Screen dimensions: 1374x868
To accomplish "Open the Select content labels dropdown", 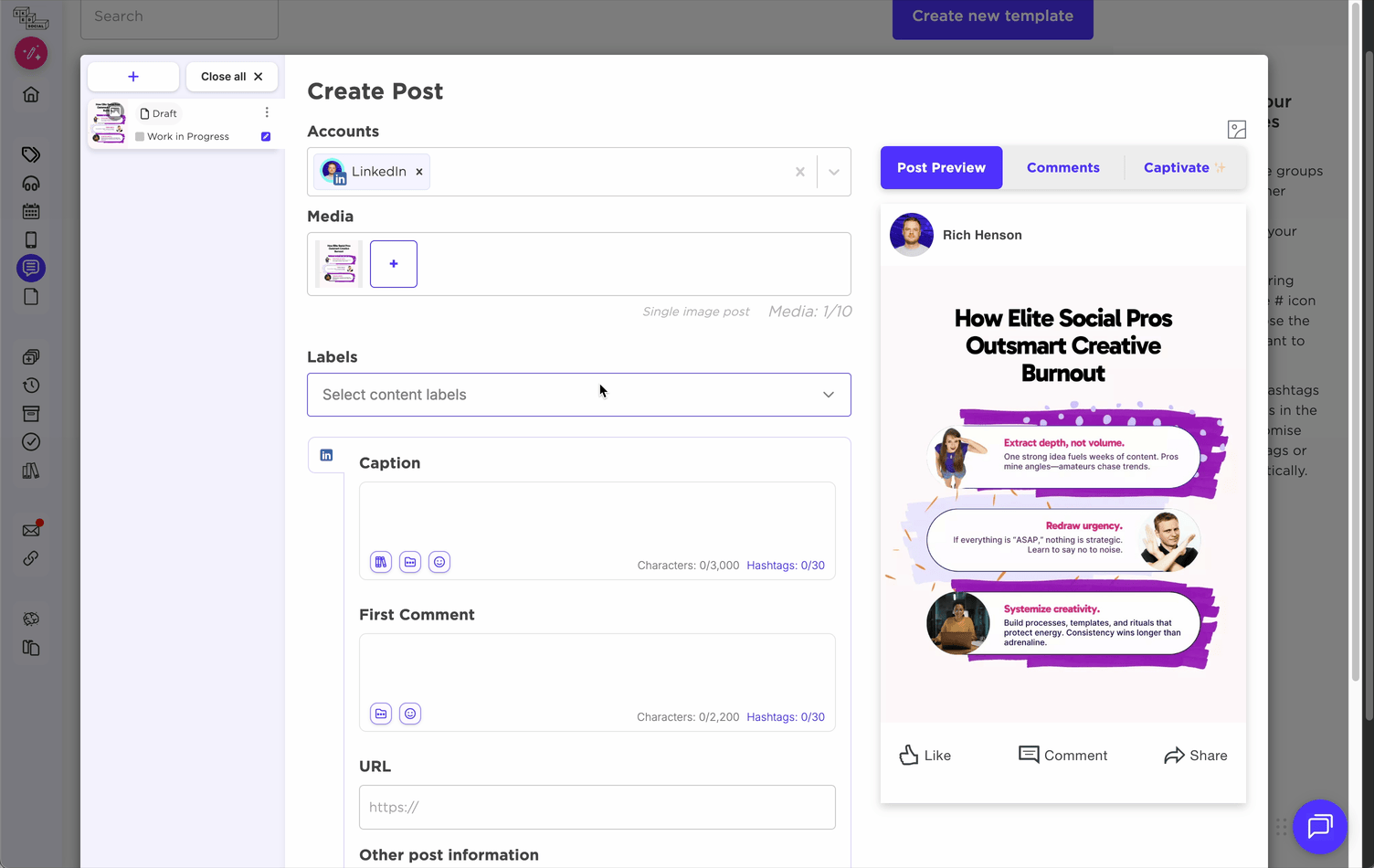I will 578,394.
